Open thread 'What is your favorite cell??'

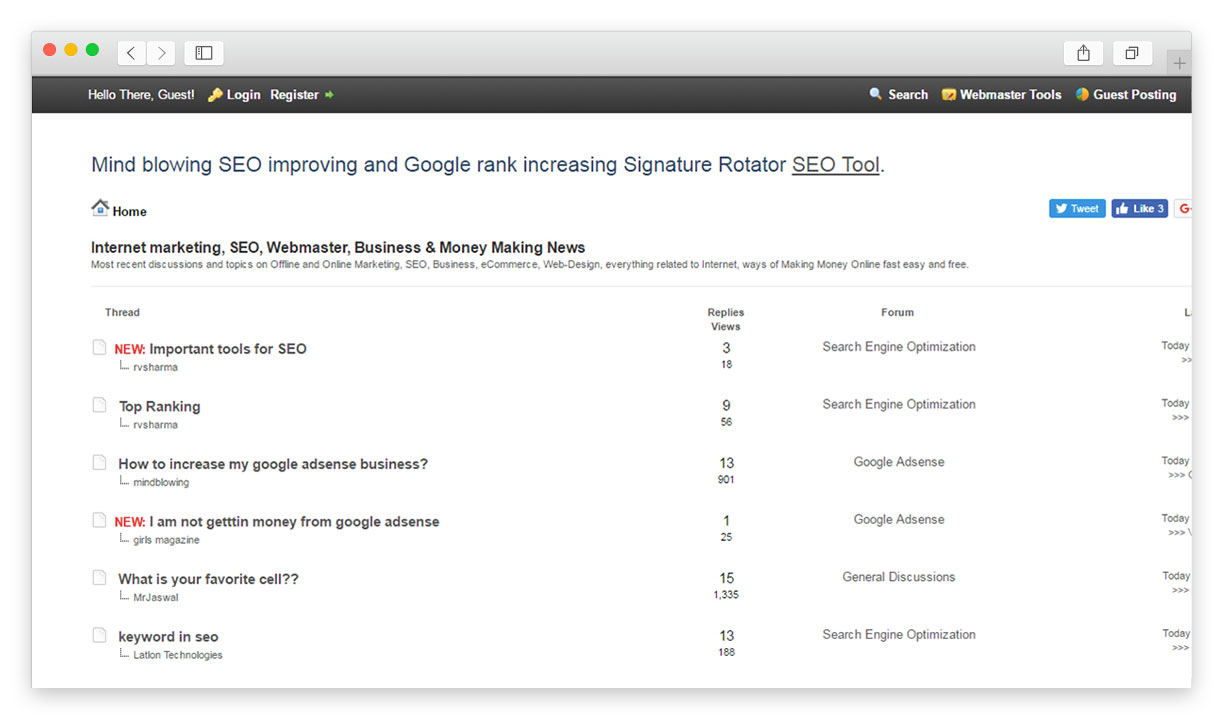(208, 579)
